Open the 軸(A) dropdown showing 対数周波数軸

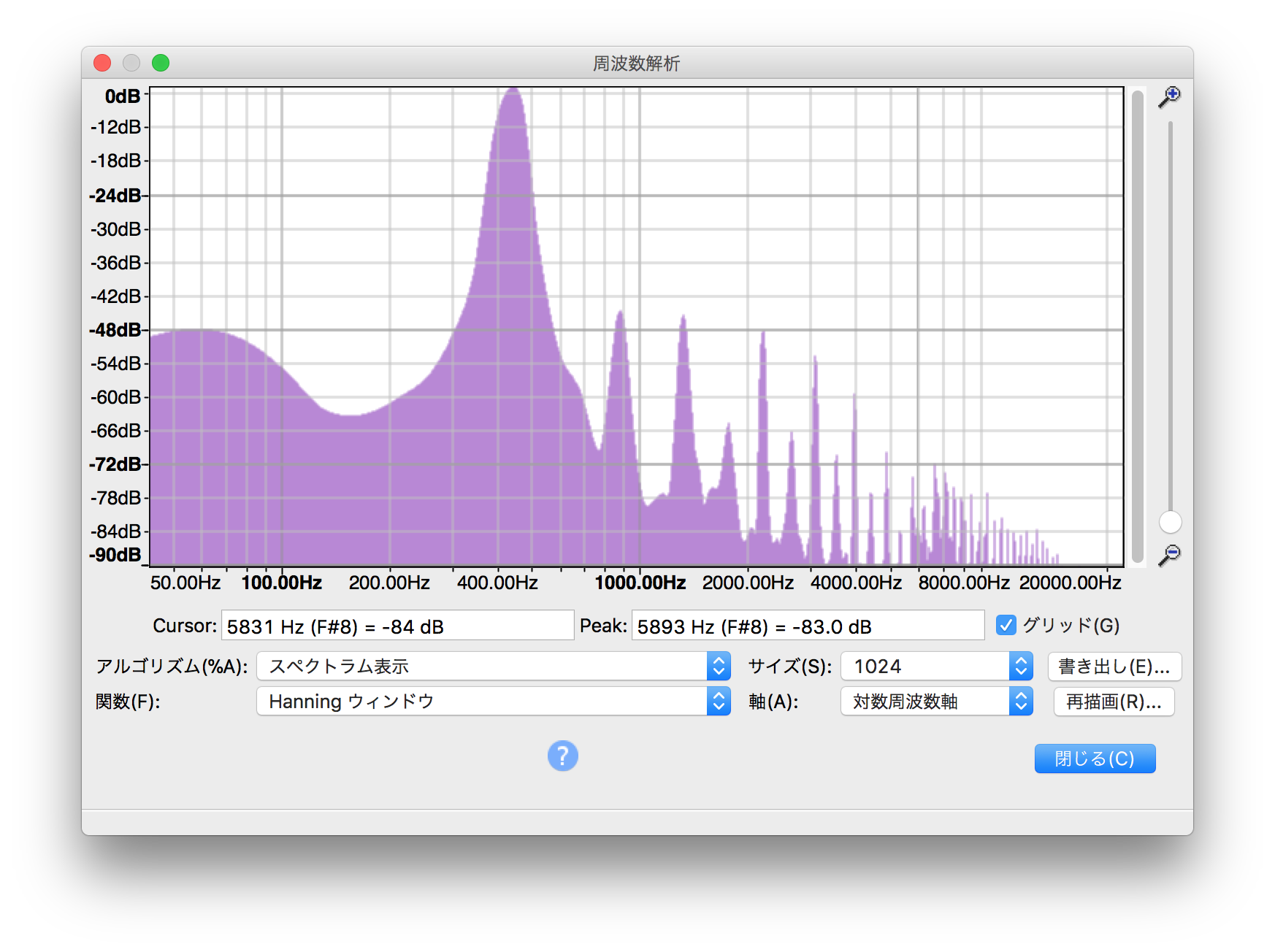pos(937,701)
